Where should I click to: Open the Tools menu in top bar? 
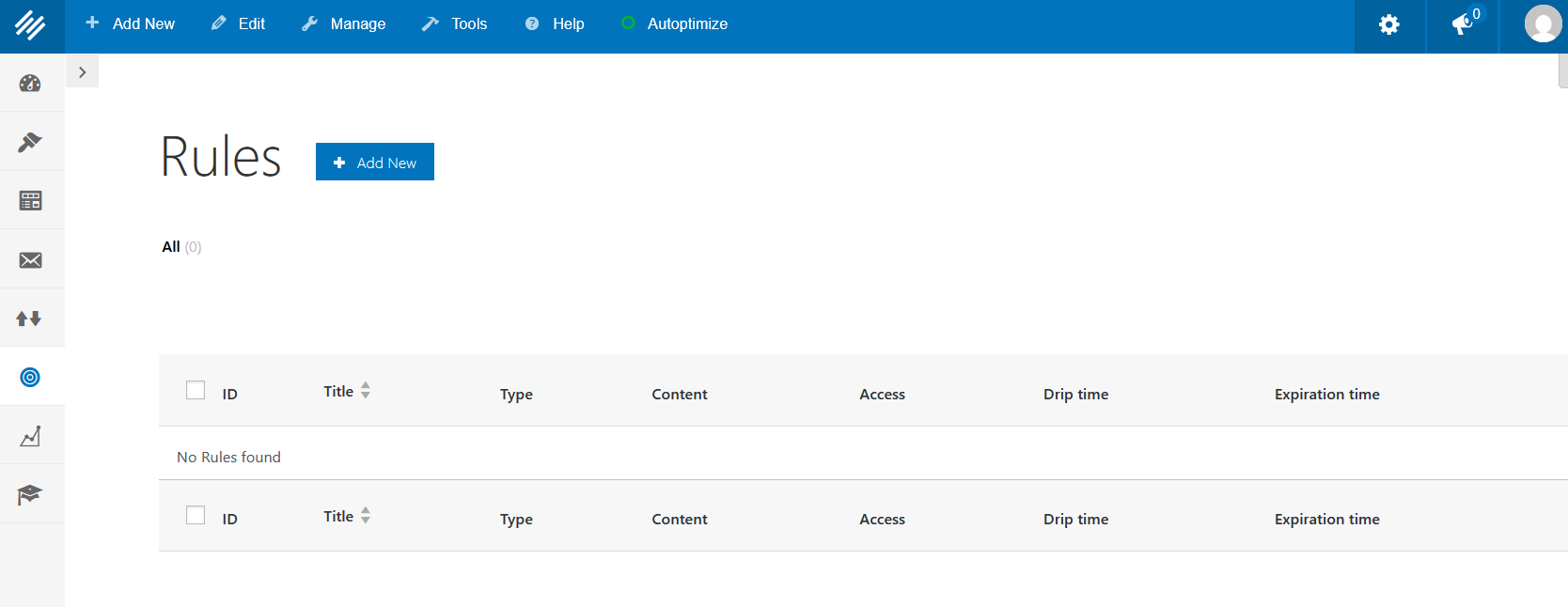tap(455, 24)
